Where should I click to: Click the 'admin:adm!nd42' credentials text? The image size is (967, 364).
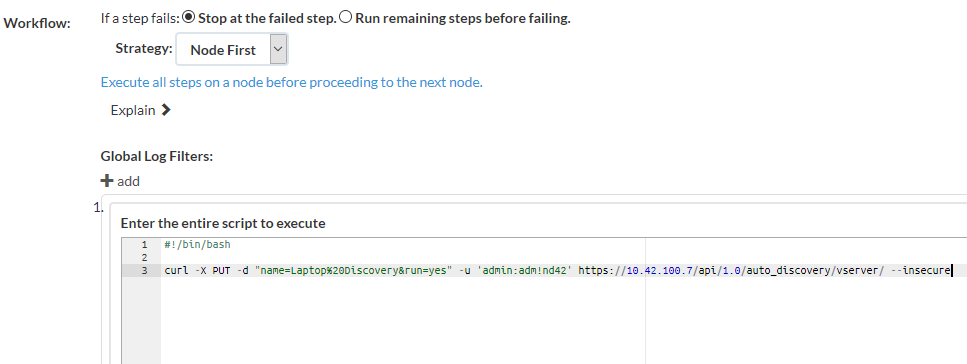[x=525, y=270]
